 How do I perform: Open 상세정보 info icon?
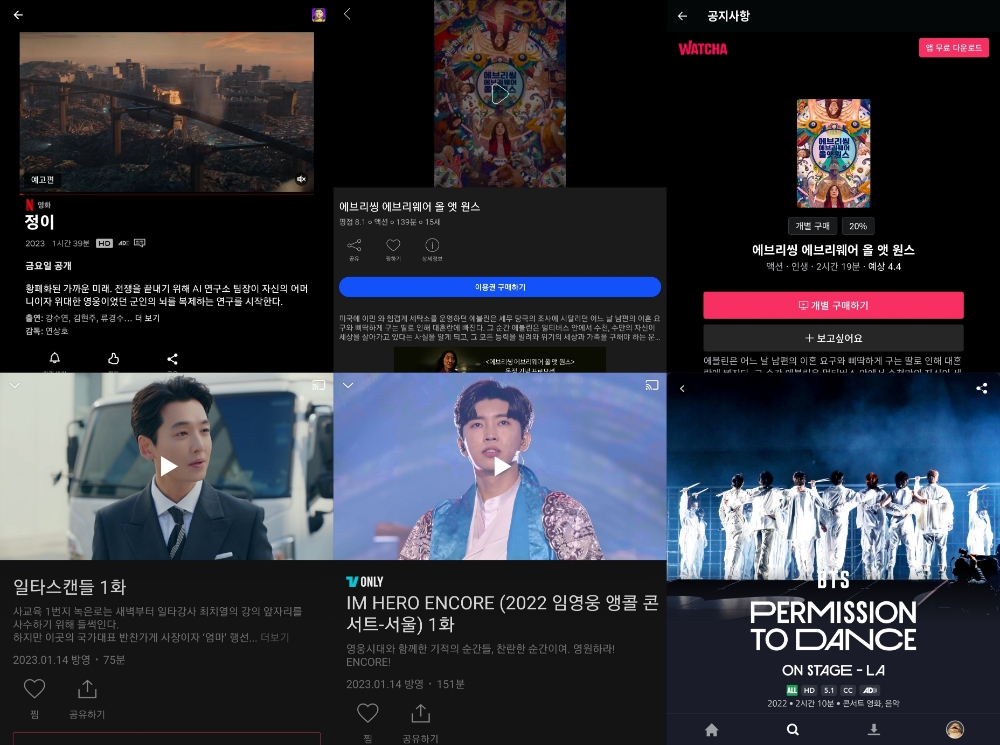pyautogui.click(x=432, y=249)
